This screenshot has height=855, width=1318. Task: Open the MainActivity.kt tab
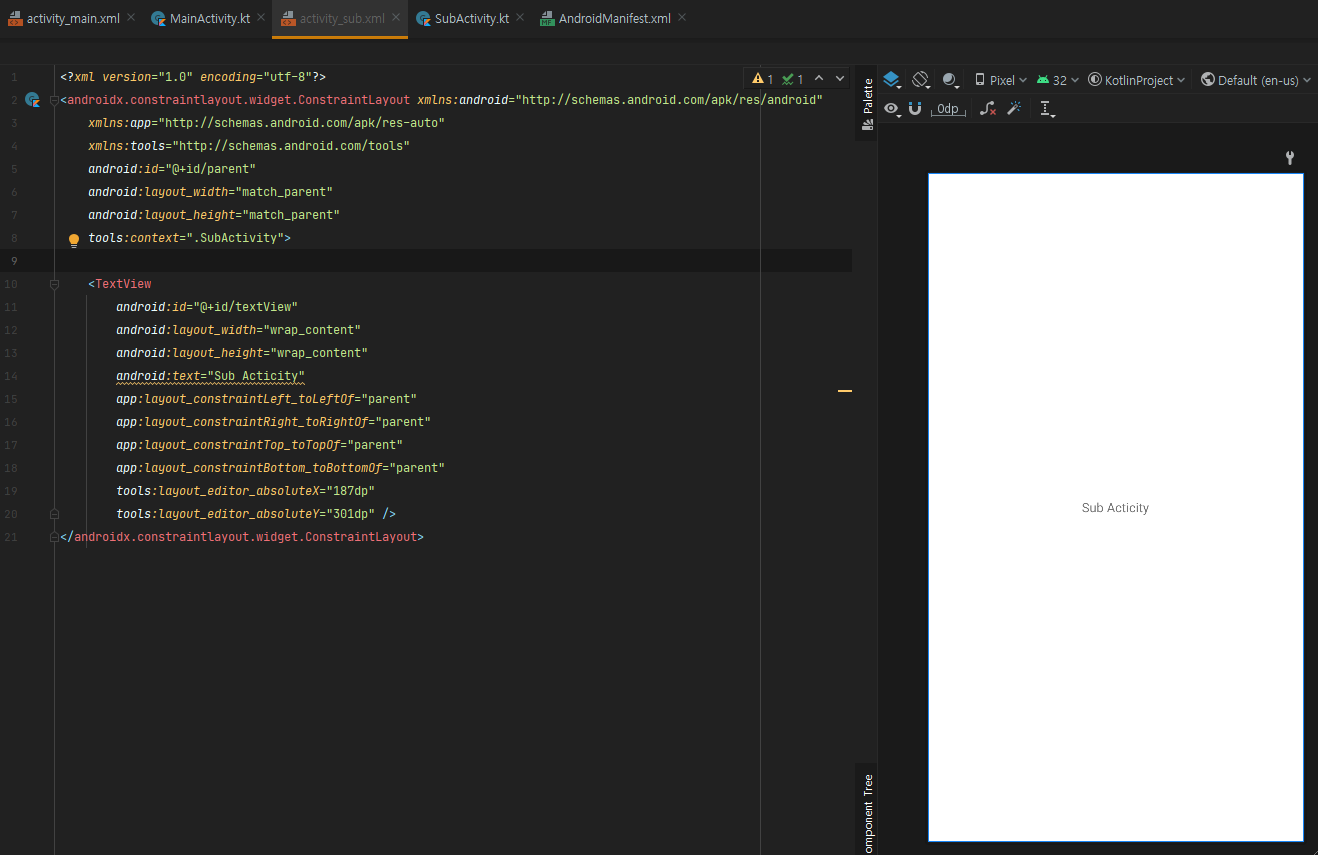(209, 19)
